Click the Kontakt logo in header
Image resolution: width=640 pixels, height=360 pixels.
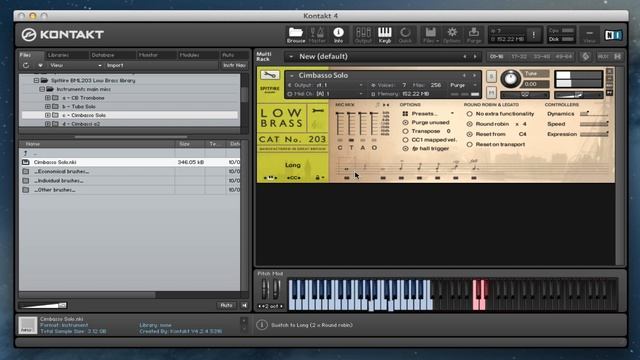pyautogui.click(x=62, y=35)
